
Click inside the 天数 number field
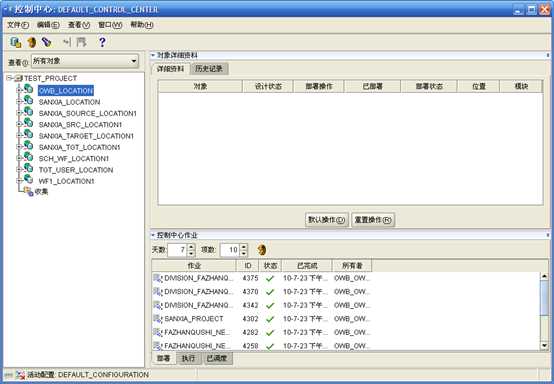tap(177, 250)
